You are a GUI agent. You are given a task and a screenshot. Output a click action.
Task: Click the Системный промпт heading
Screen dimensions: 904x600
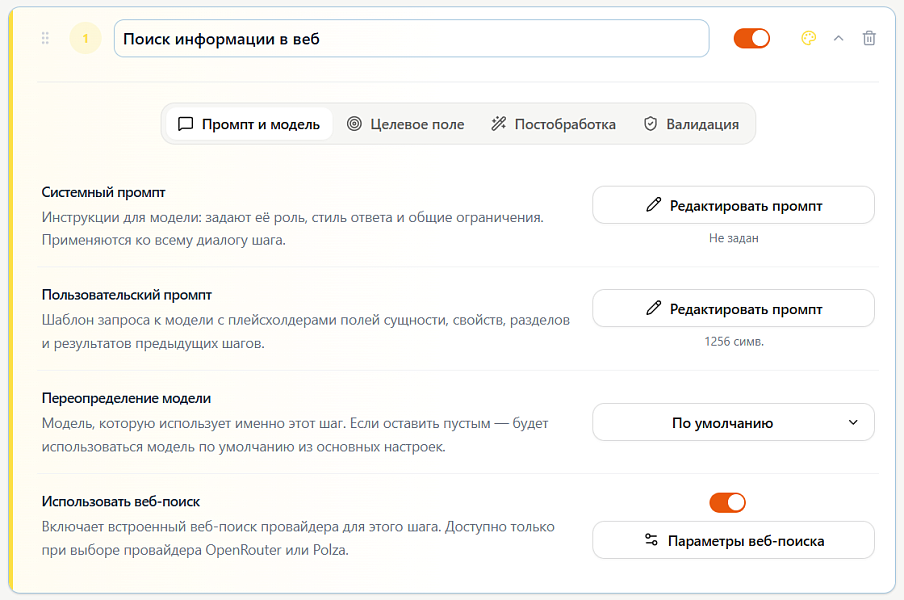coord(103,193)
